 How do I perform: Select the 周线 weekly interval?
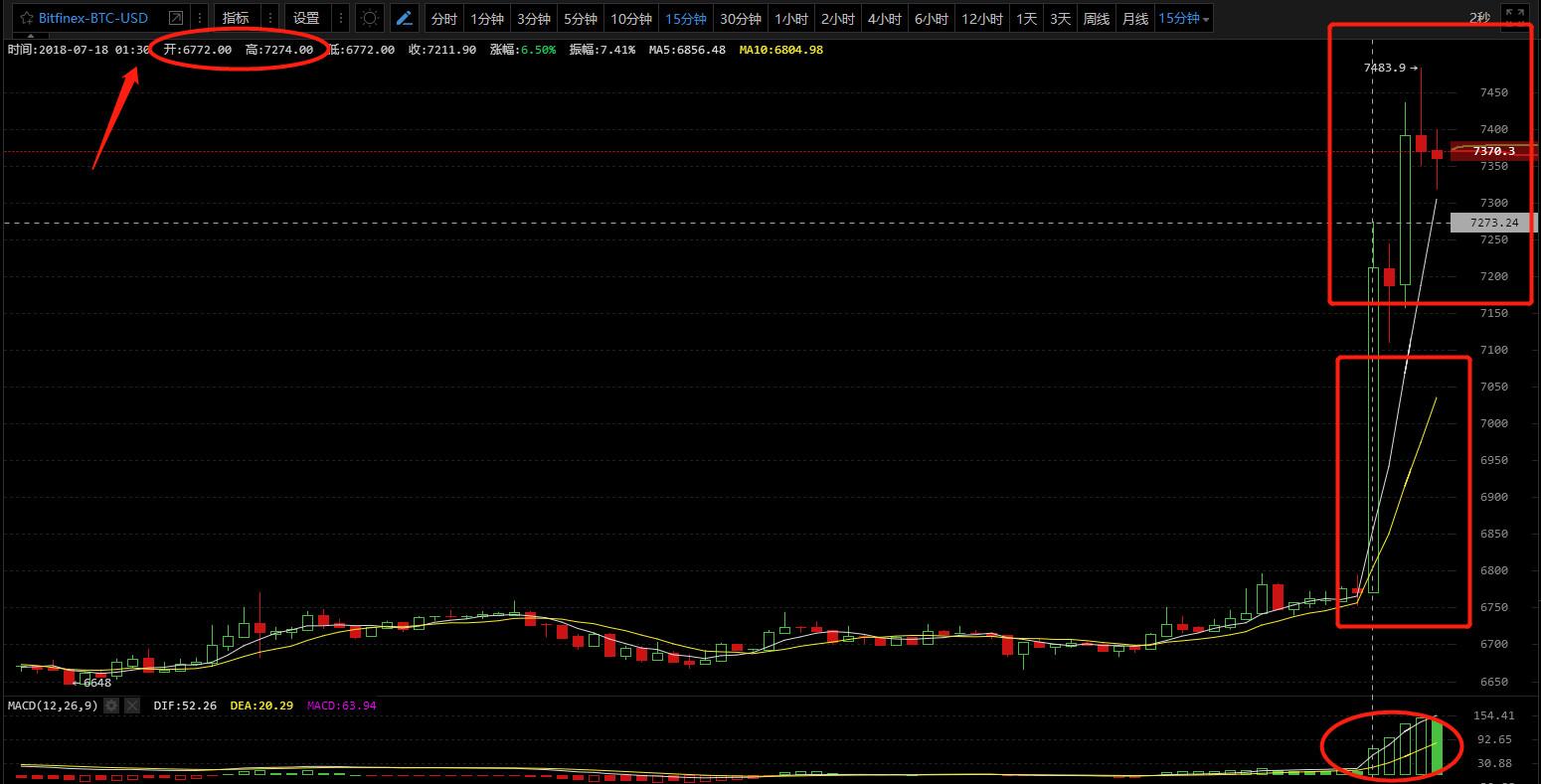[x=1097, y=18]
